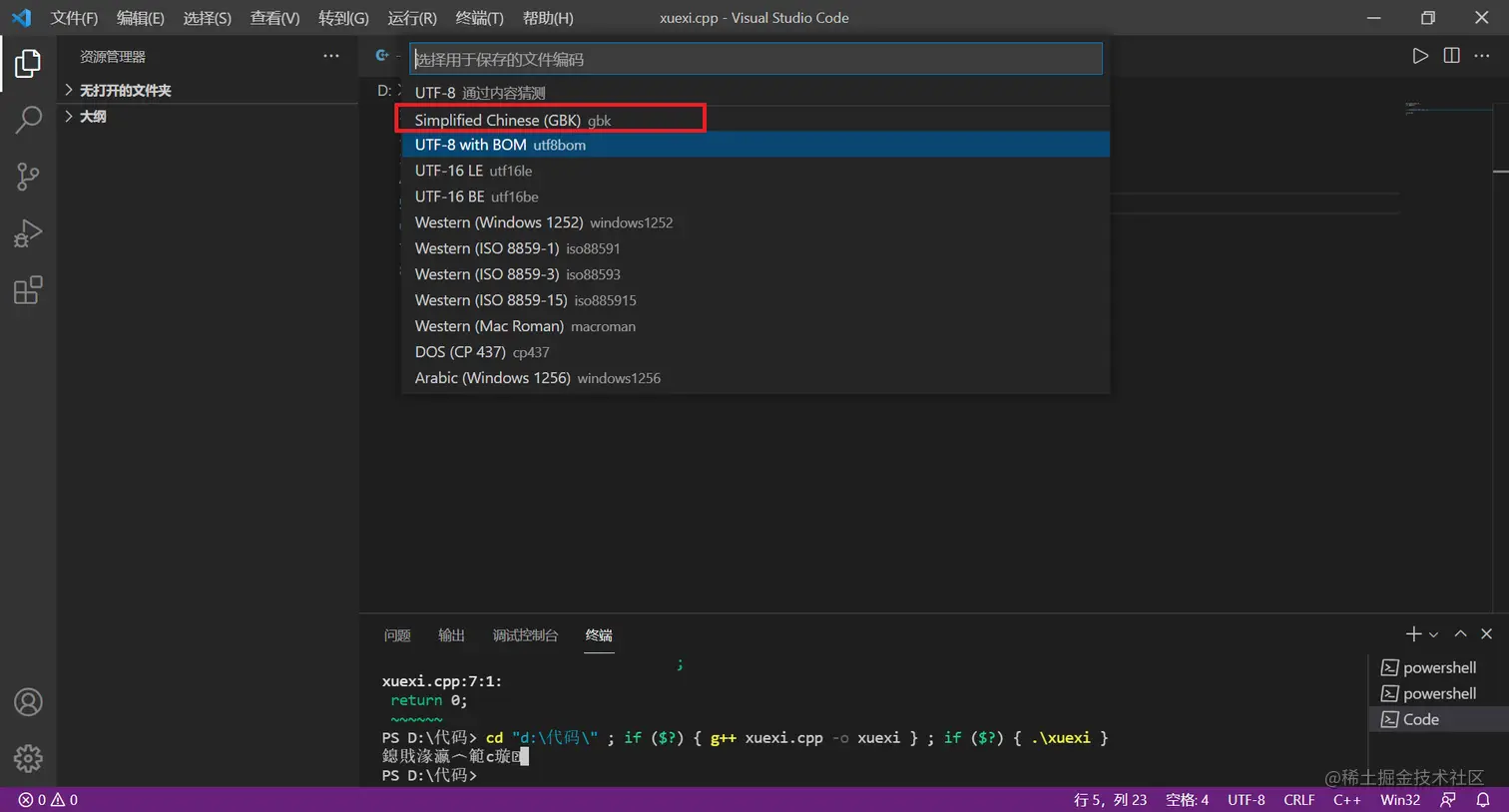Screen dimensions: 1509x812
Task: Split the editor with the split icon
Action: 1451,56
